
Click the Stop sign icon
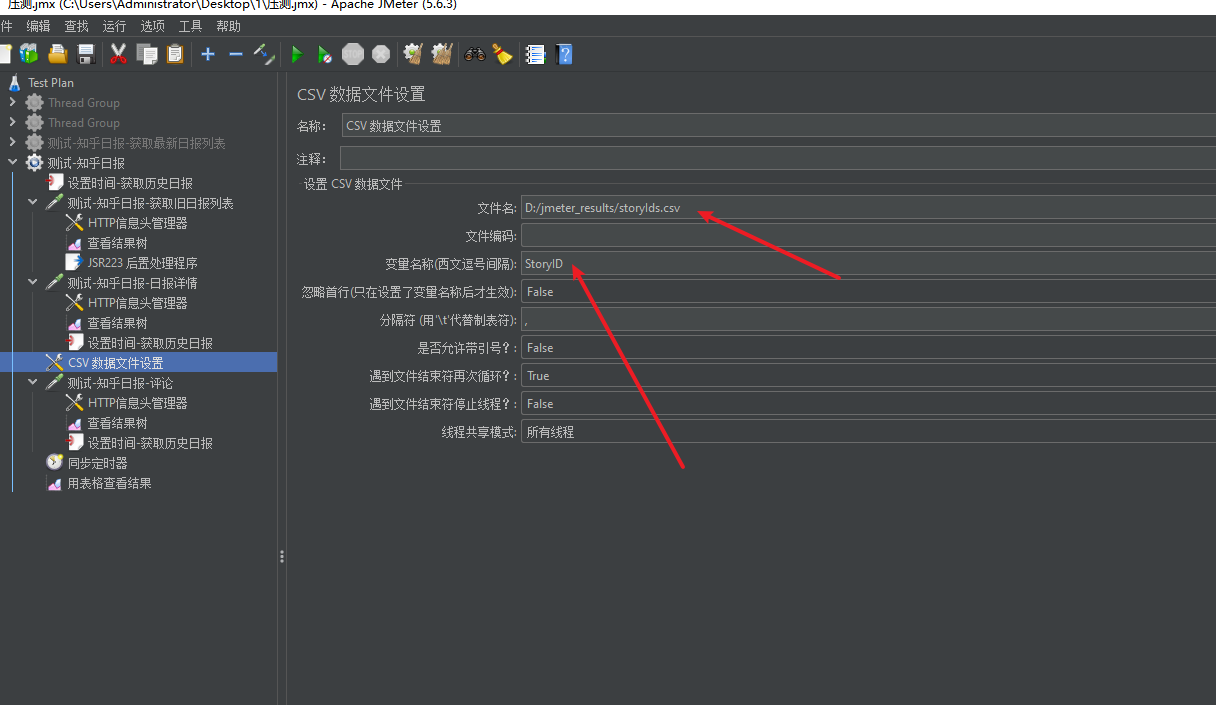pyautogui.click(x=353, y=54)
